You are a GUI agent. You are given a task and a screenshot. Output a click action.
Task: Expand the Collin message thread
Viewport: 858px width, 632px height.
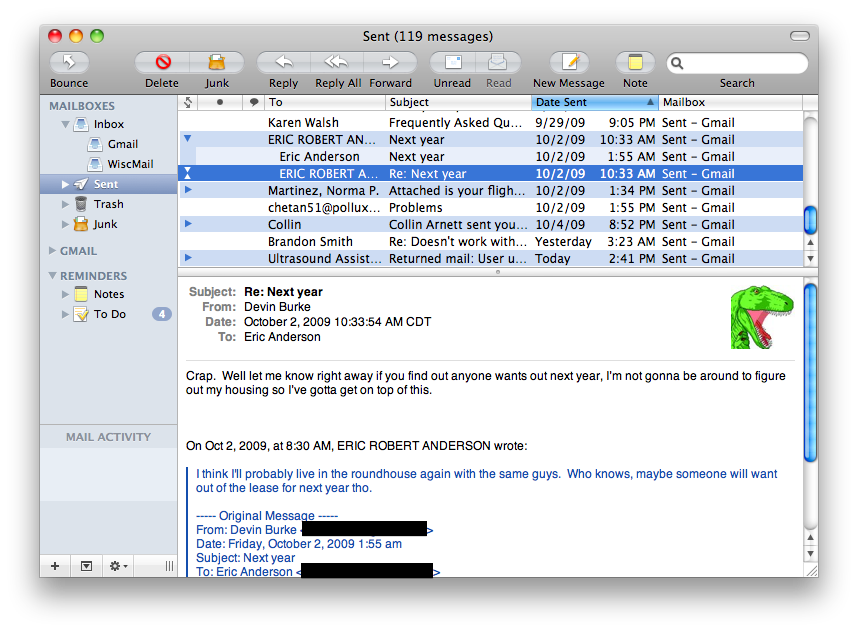coord(188,224)
